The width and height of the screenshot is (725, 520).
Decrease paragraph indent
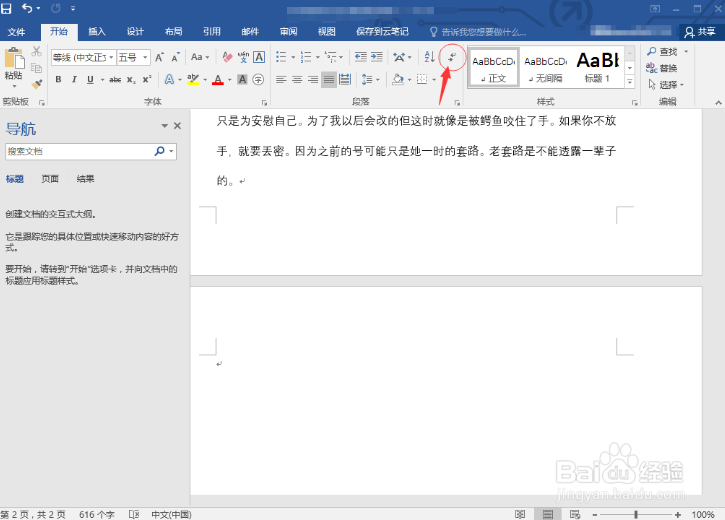pos(361,57)
